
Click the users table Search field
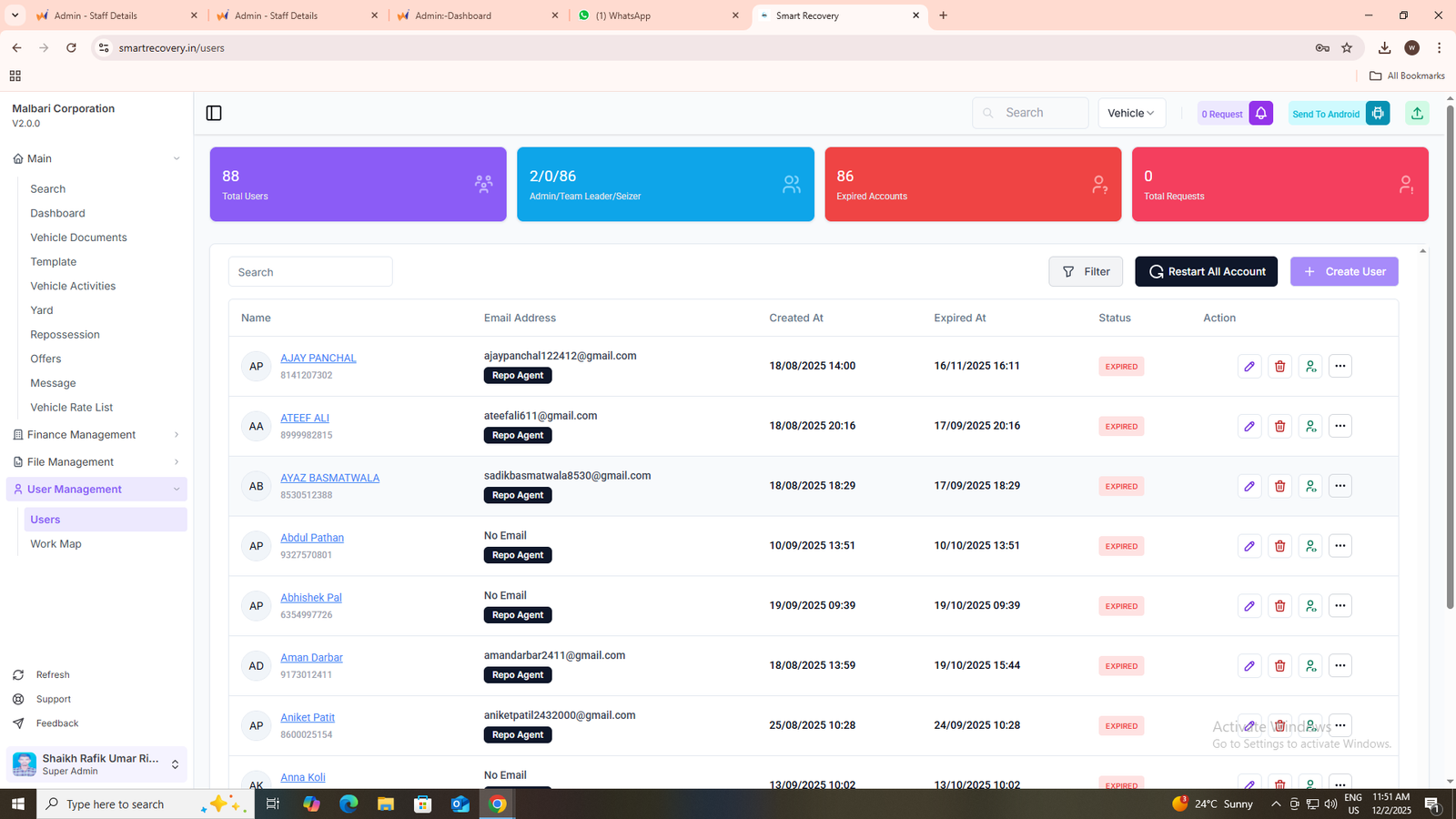[x=310, y=272]
